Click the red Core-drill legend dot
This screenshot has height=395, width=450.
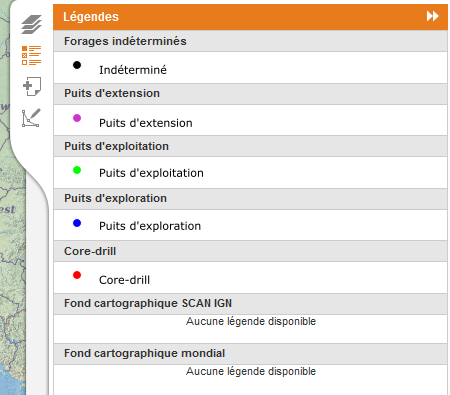pyautogui.click(x=77, y=275)
